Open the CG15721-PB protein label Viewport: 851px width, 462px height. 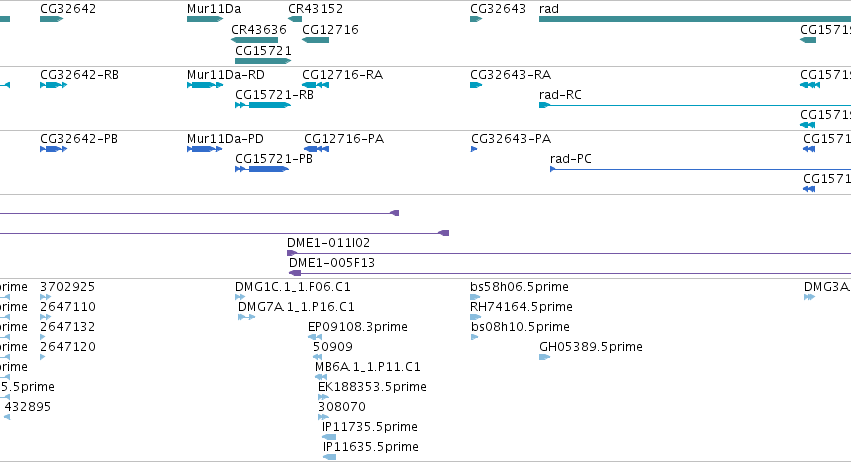274,159
